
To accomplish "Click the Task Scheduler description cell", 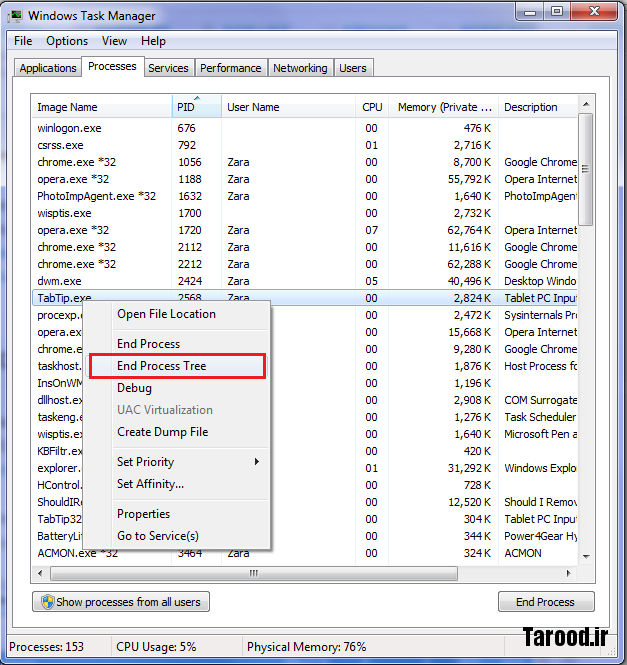I will (540, 417).
